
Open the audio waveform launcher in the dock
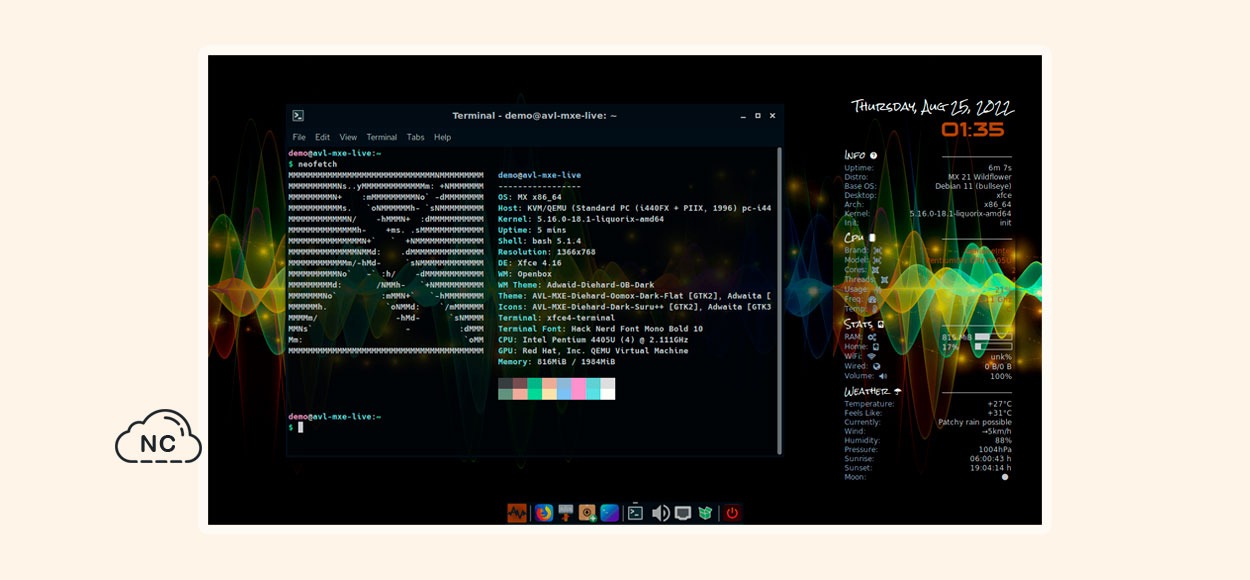(x=517, y=513)
